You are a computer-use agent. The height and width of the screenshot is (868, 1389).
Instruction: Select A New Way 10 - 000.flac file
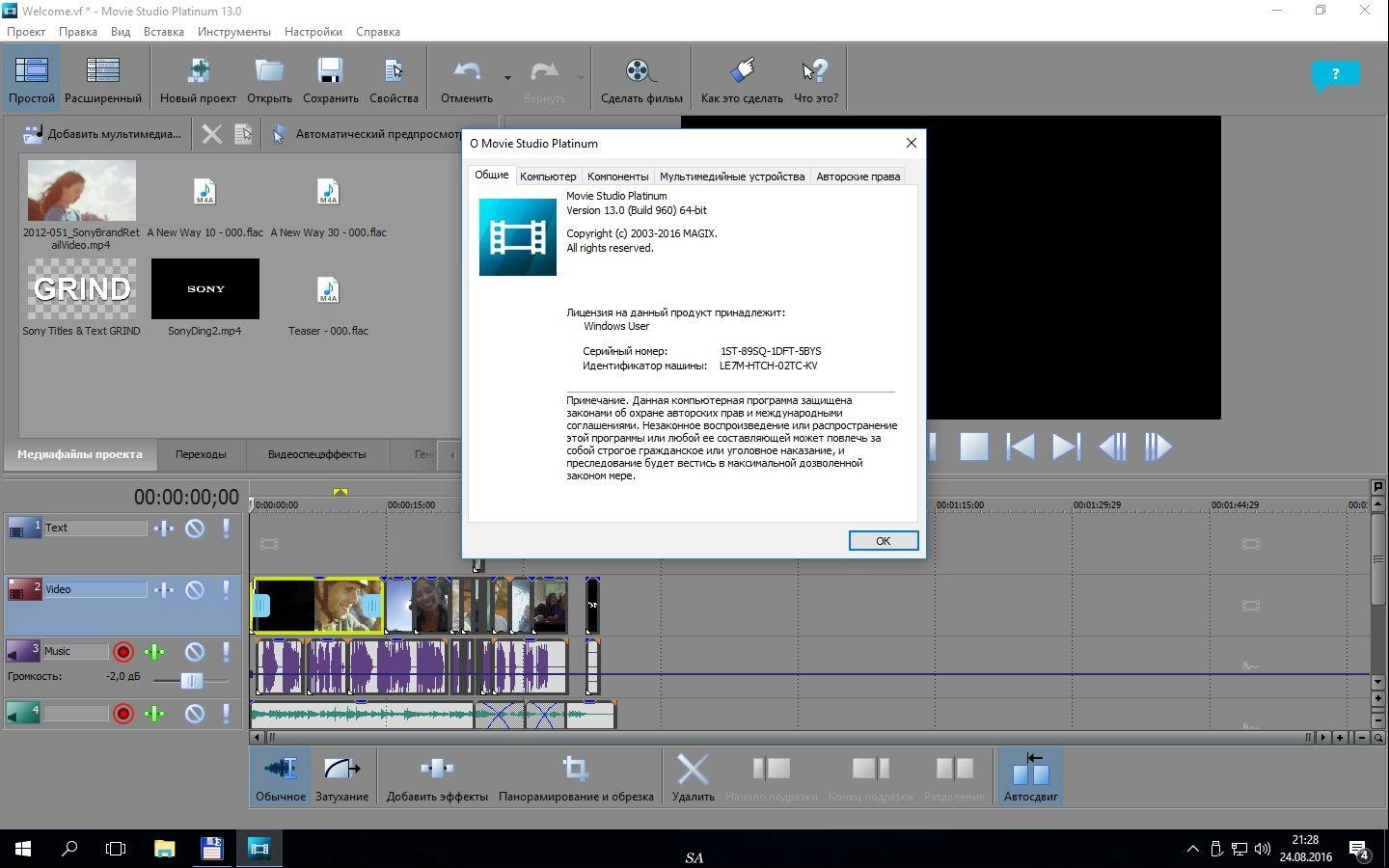coord(205,192)
